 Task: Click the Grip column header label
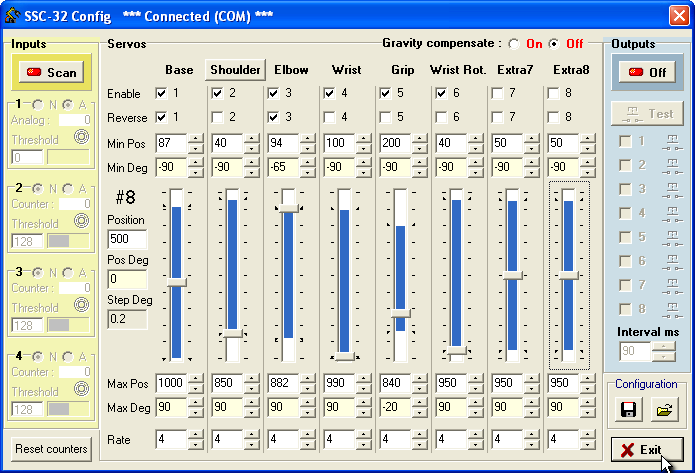402,70
